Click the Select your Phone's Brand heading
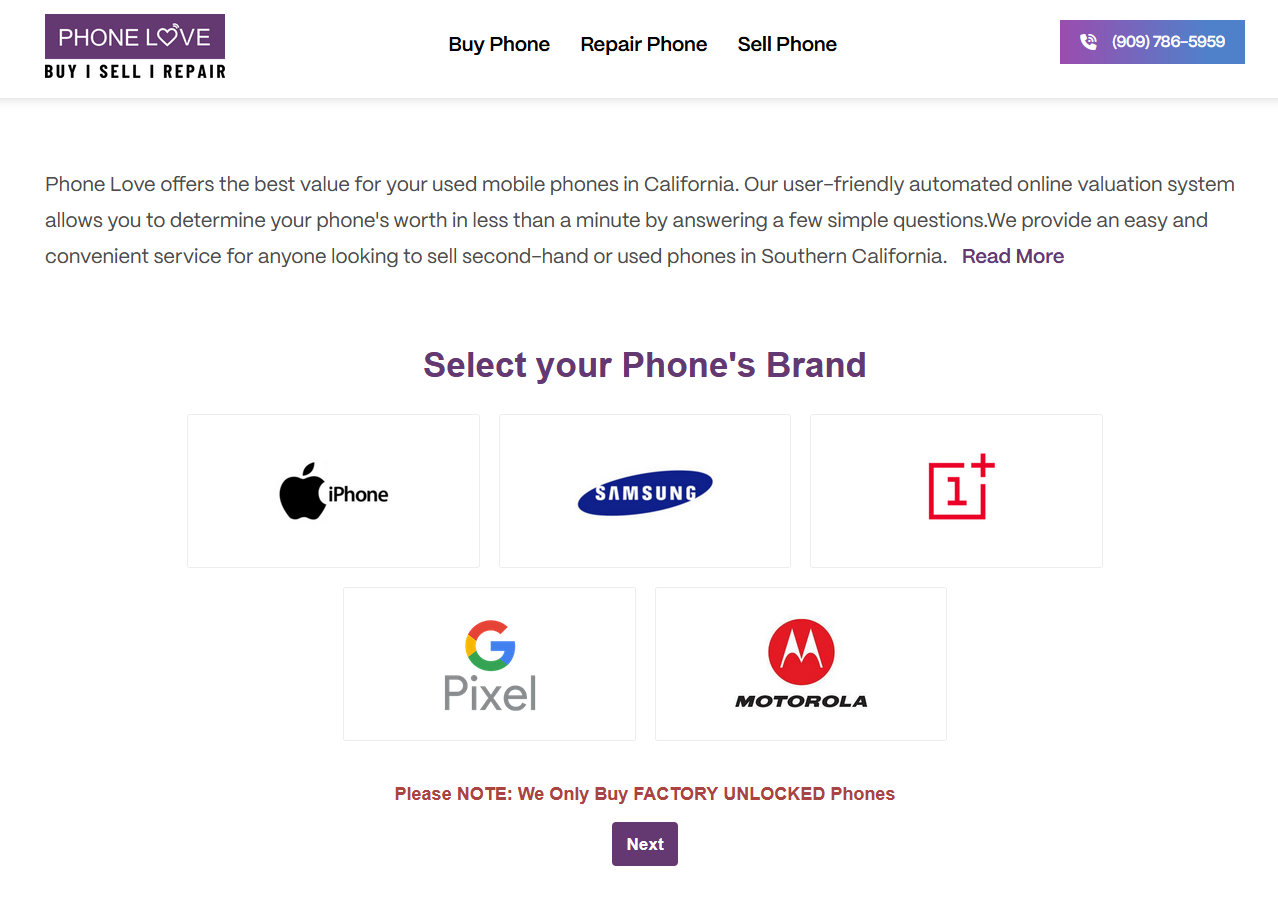The height and width of the screenshot is (904, 1278). pyautogui.click(x=645, y=365)
